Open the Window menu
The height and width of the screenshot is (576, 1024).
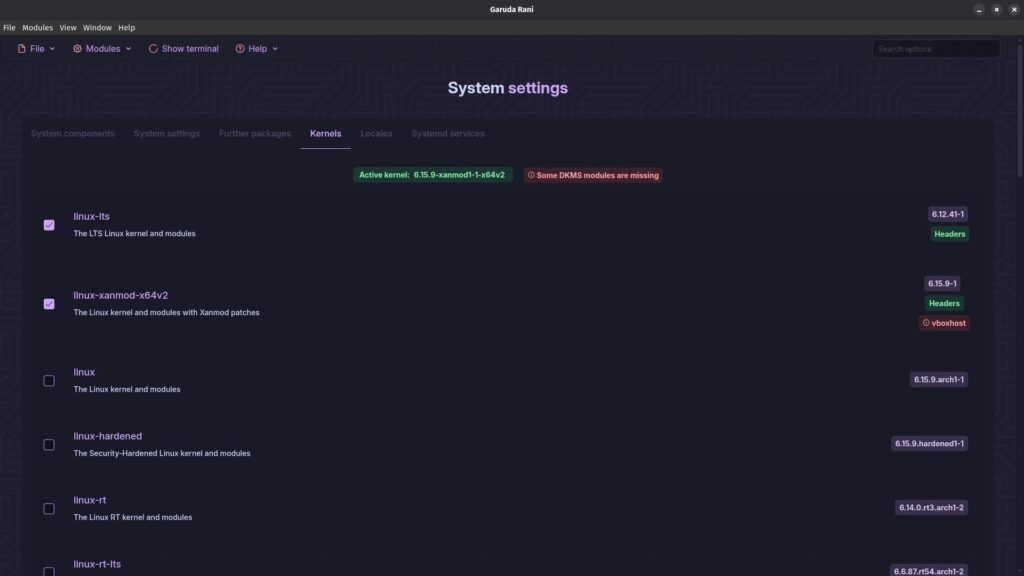pyautogui.click(x=97, y=28)
